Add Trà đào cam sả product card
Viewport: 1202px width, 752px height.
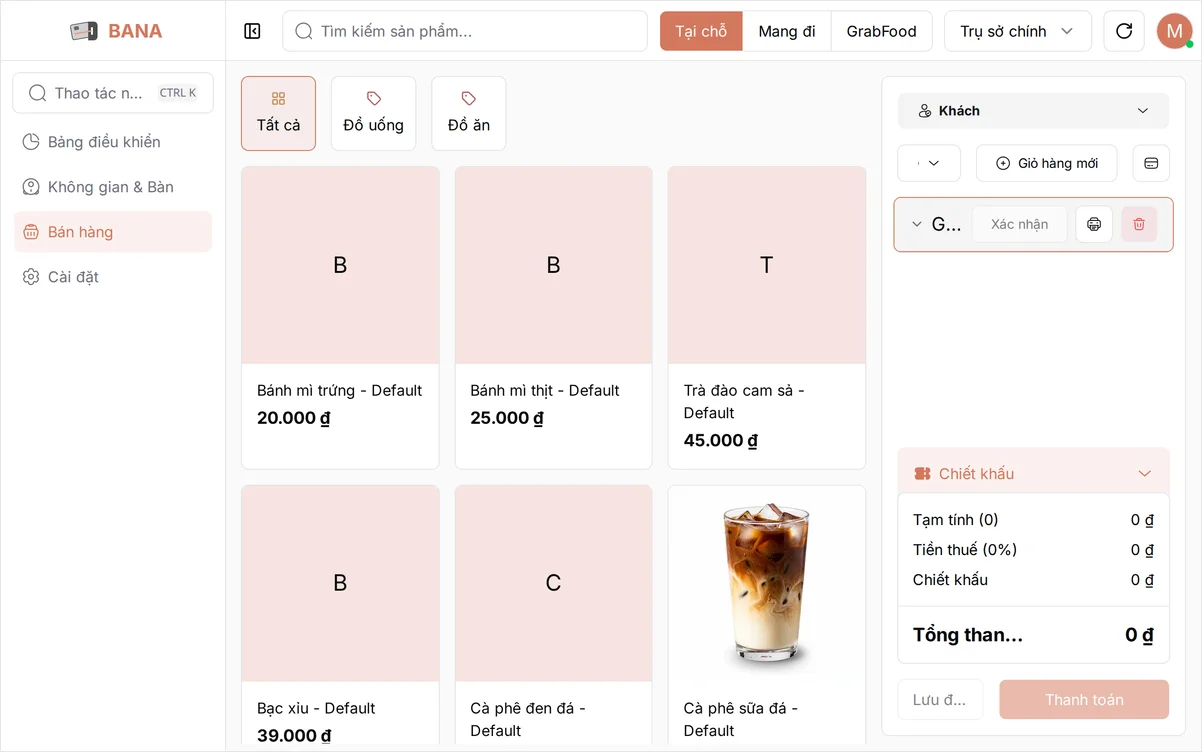click(x=767, y=318)
